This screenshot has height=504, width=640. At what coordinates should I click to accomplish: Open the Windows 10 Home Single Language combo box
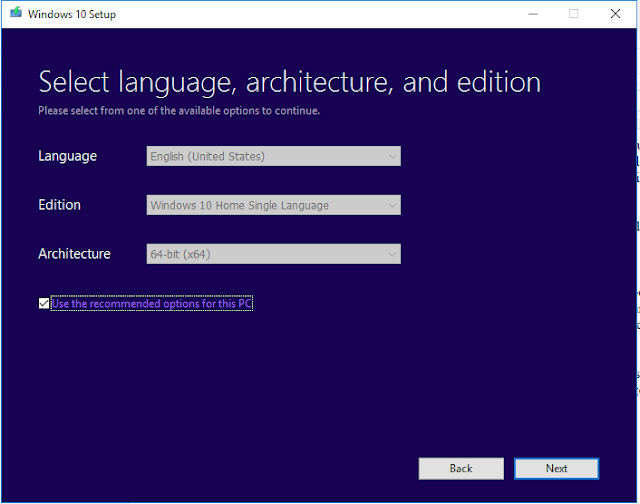tap(273, 205)
